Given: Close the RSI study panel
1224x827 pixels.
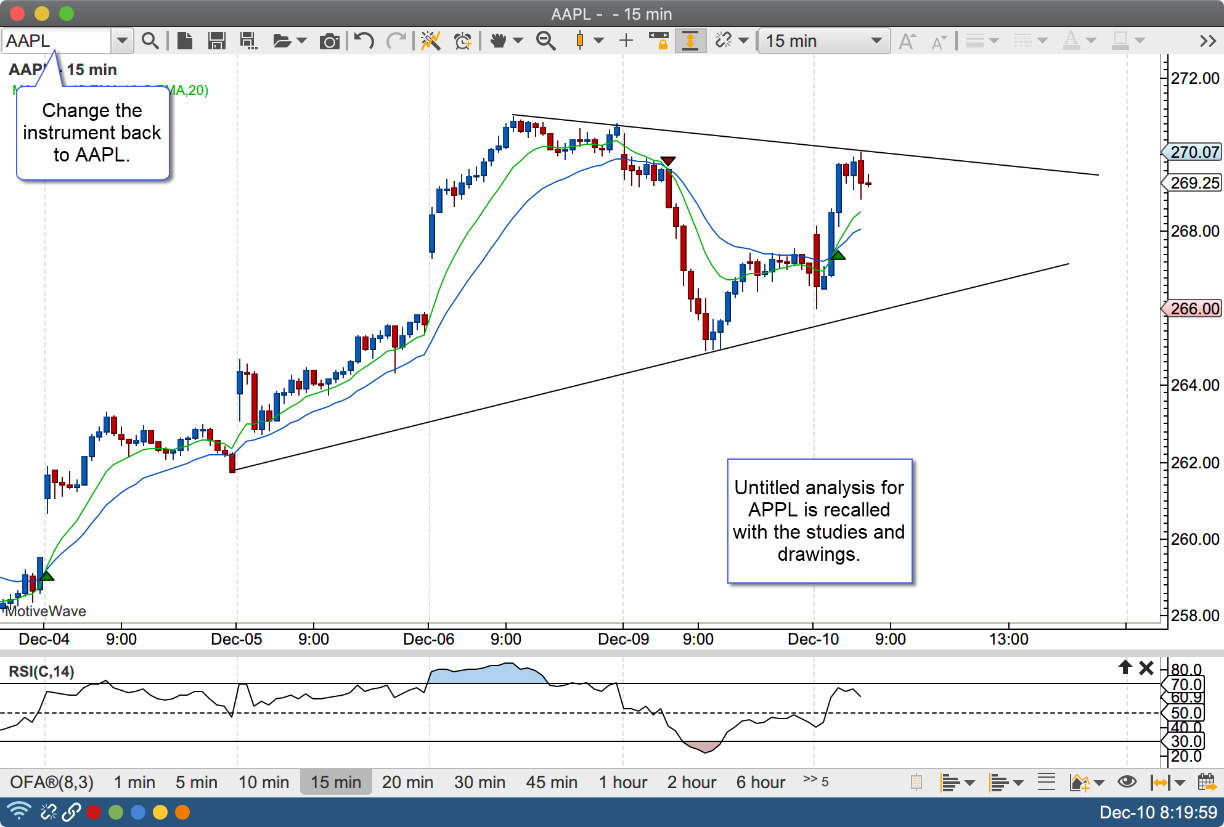Looking at the screenshot, I should tap(1146, 668).
